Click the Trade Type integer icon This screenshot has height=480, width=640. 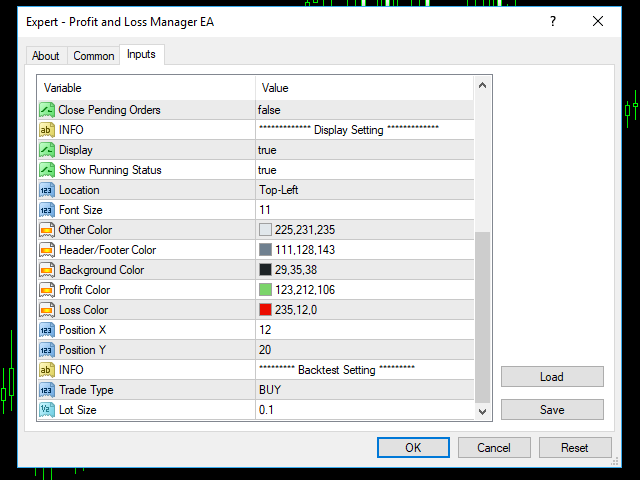tap(47, 390)
